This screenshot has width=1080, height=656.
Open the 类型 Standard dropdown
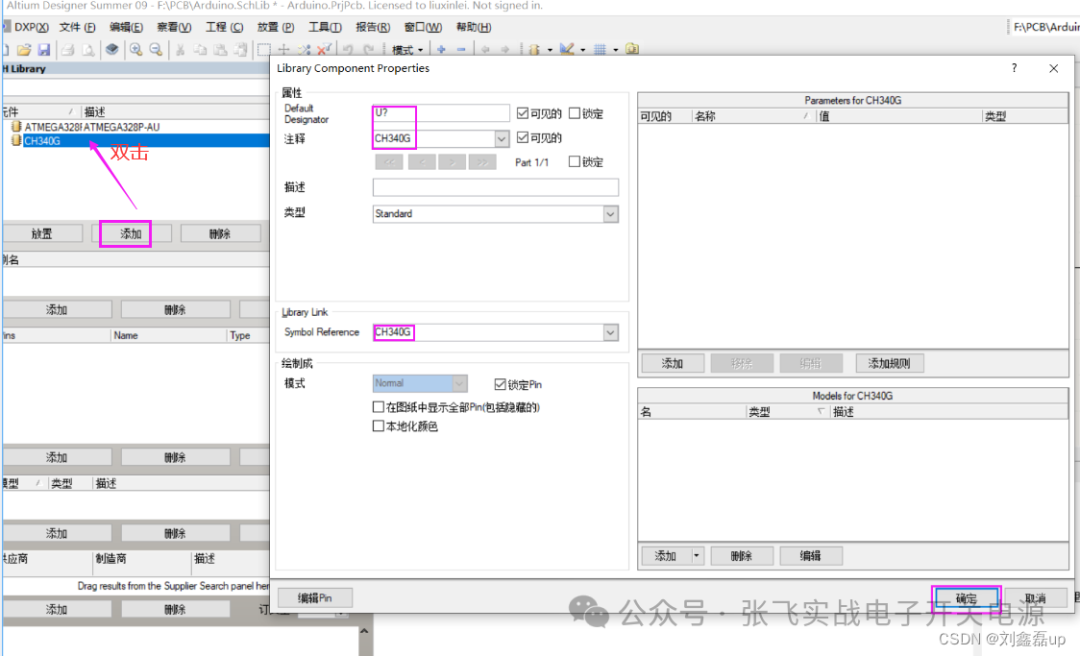coord(610,214)
